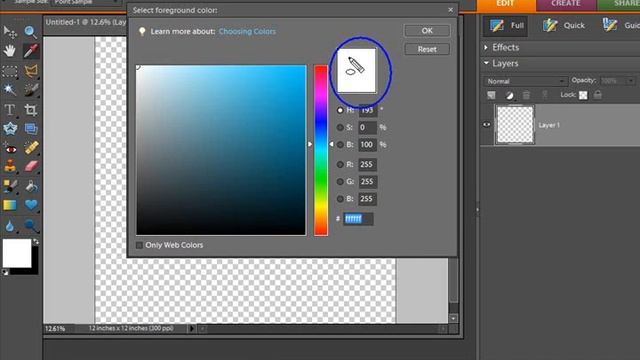Select the Move tool
Screen dimensions: 640x360
[x=10, y=32]
